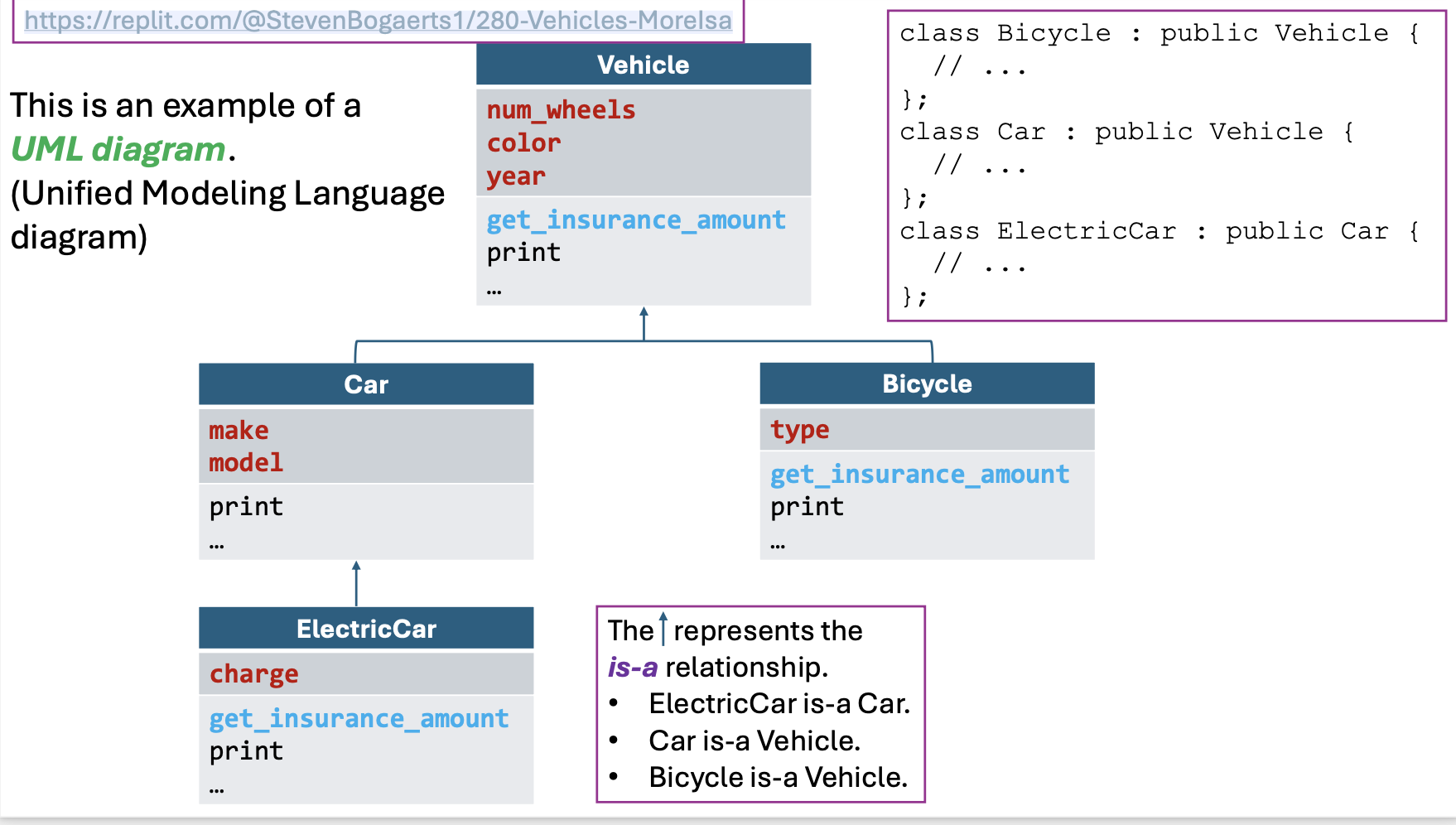Select the Car class header
This screenshot has height=825, width=1456.
pos(365,384)
